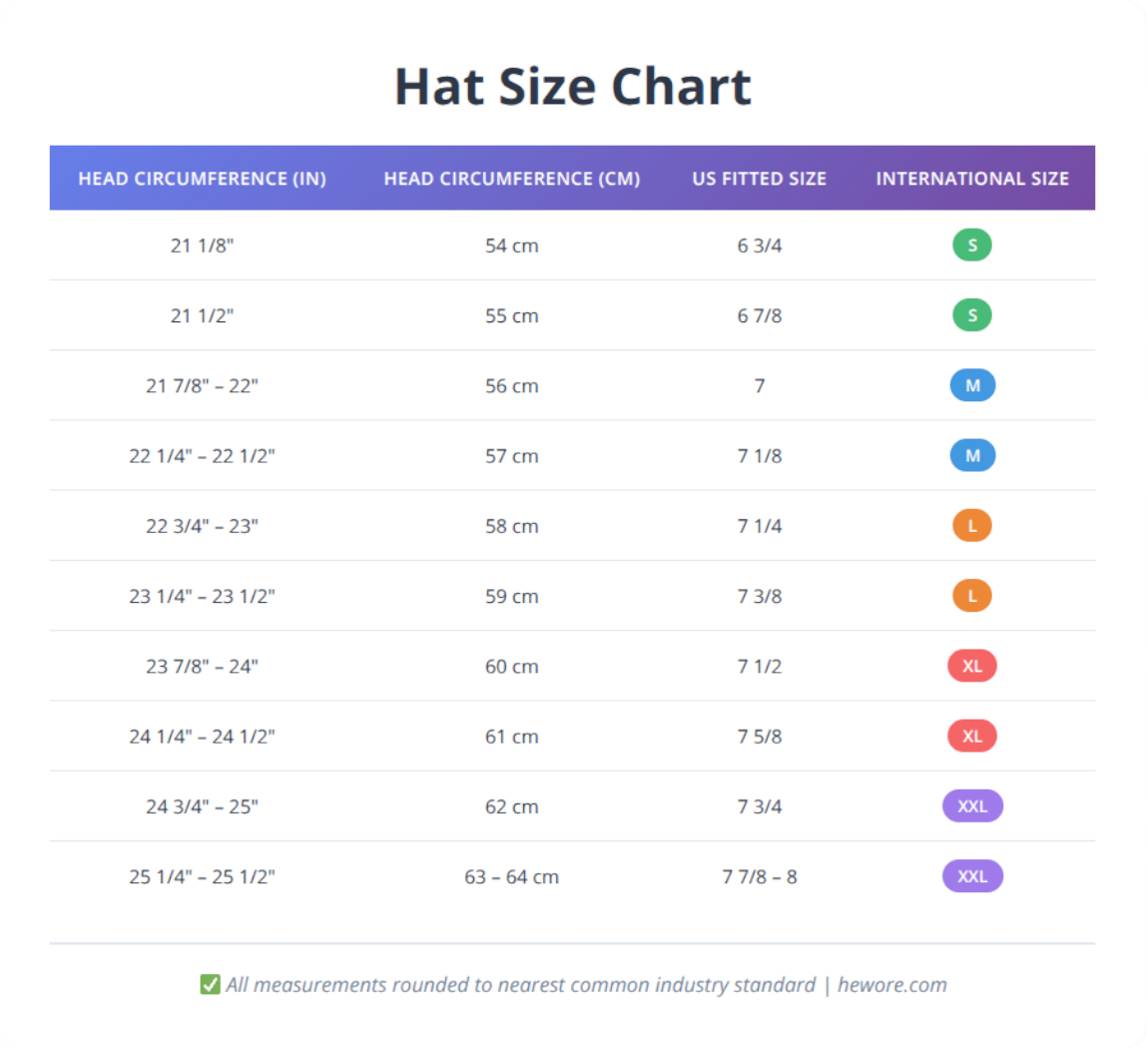Select the orange L badge for 58 cm
Screen dimensions: 1148x1048
click(x=971, y=525)
